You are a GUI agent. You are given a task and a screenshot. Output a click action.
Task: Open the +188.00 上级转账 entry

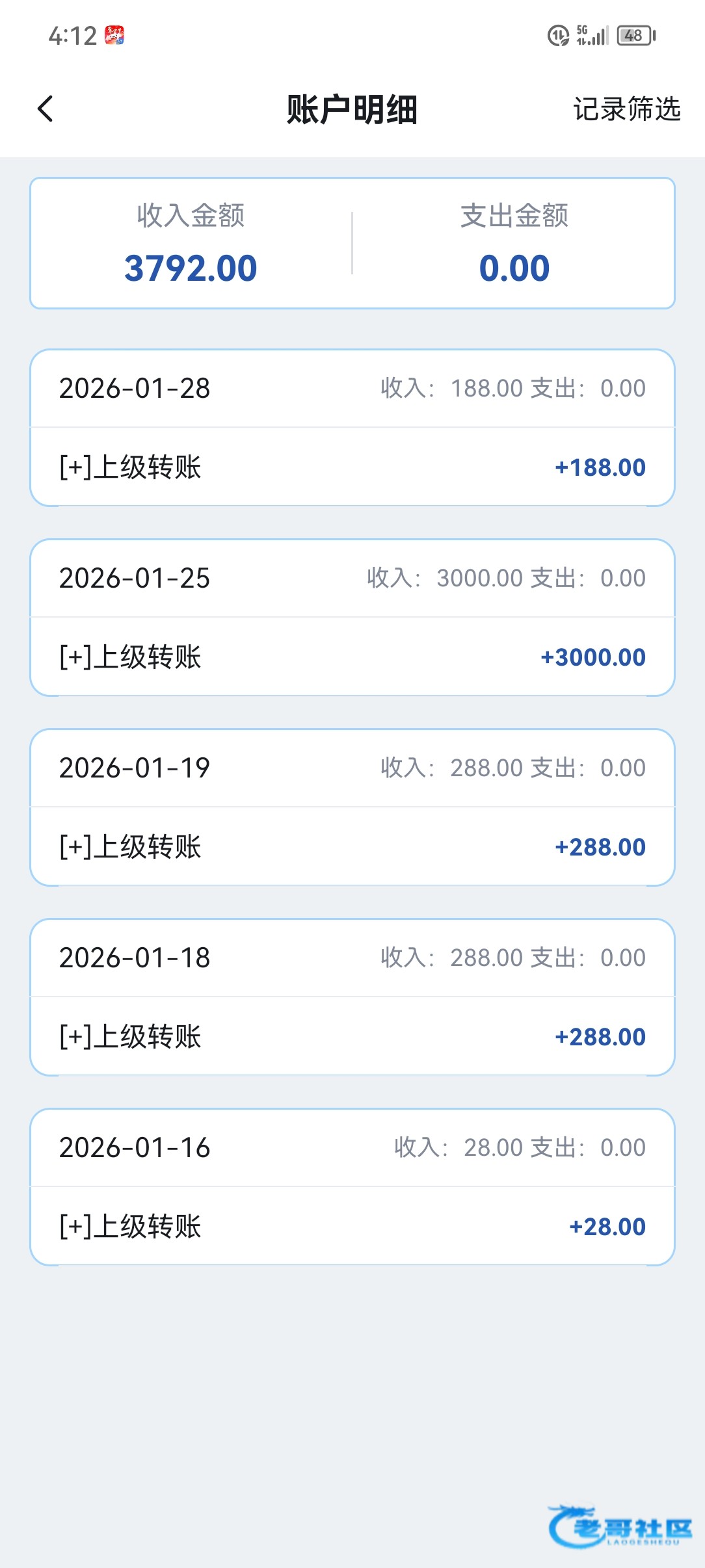click(x=352, y=467)
